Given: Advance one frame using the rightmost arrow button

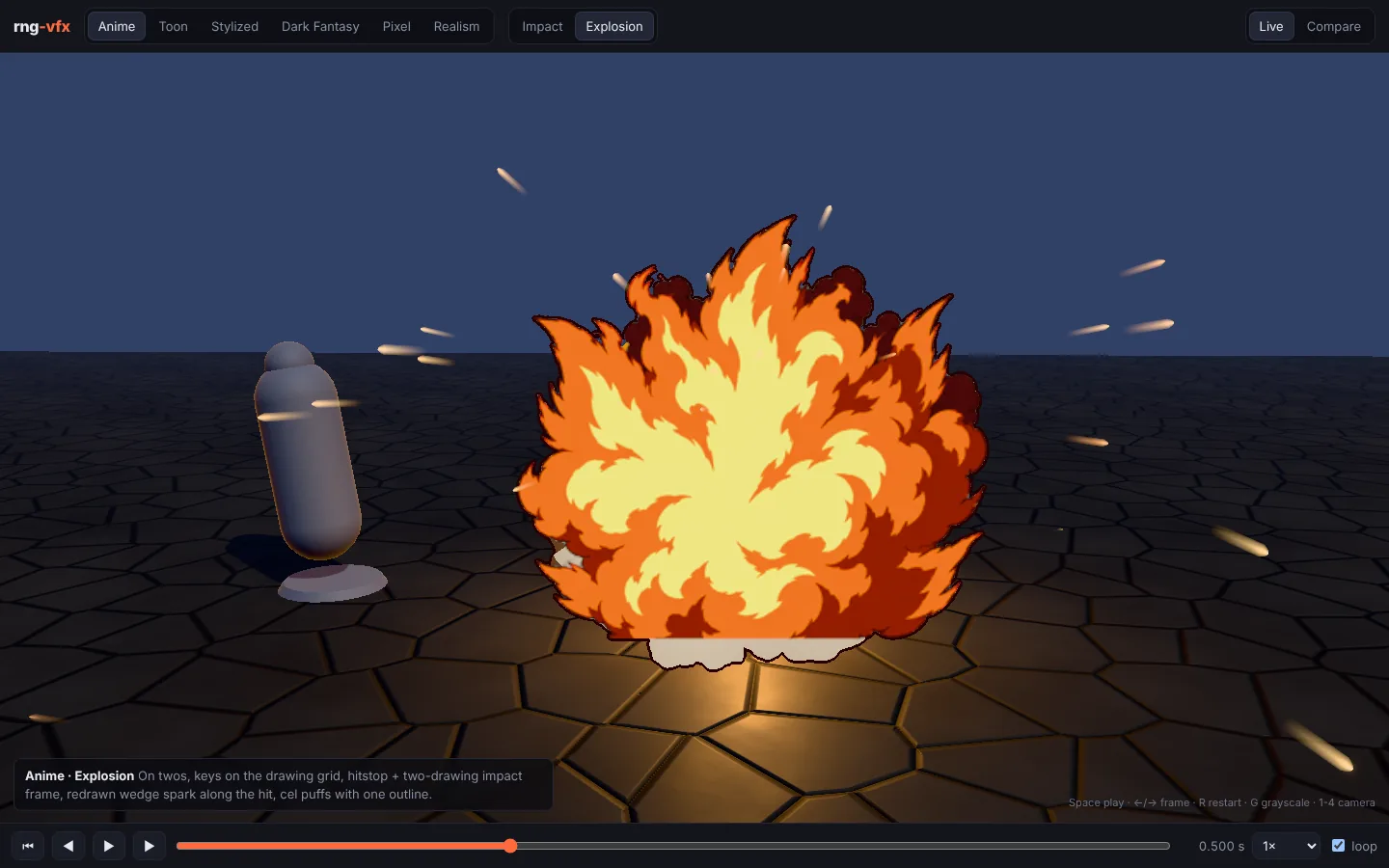Looking at the screenshot, I should [x=150, y=846].
